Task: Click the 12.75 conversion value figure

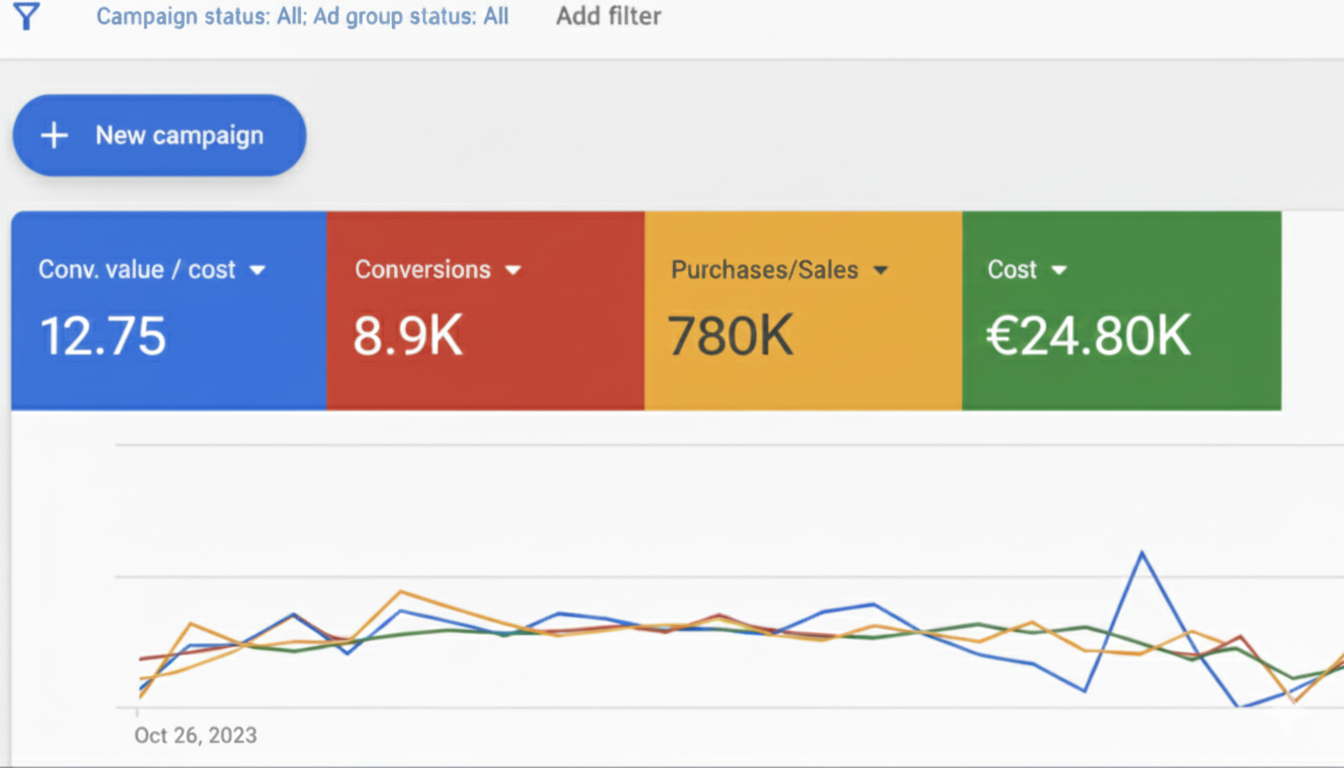Action: point(102,336)
